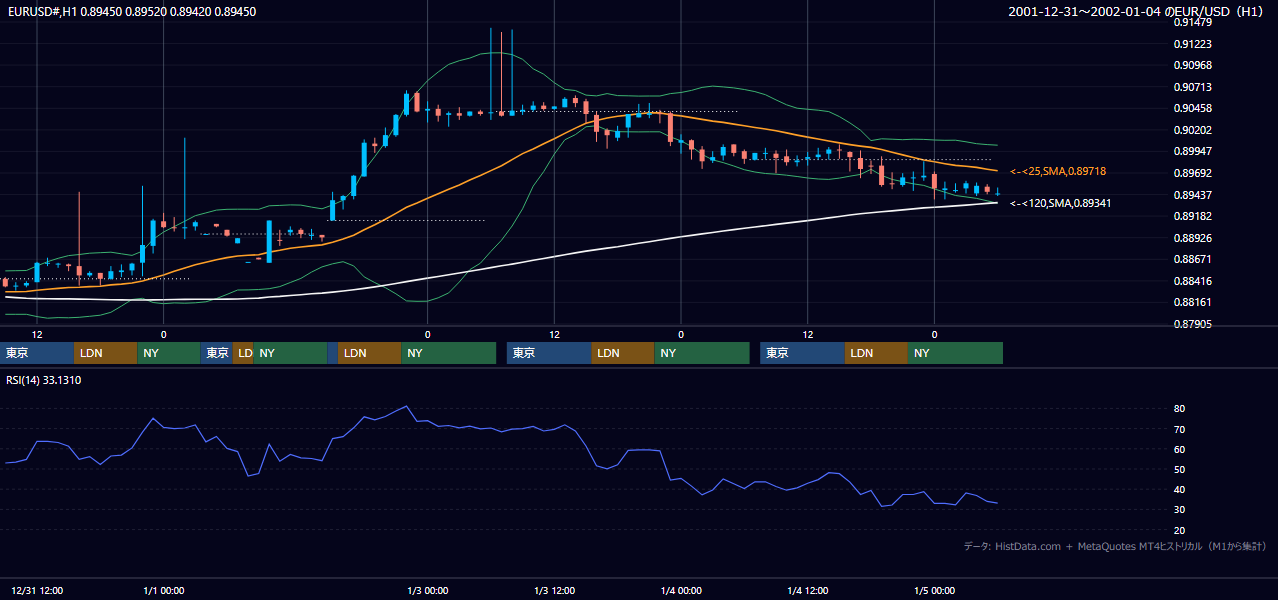Click the 1/4 12:00 date label
The width and height of the screenshot is (1278, 600).
pos(808,591)
